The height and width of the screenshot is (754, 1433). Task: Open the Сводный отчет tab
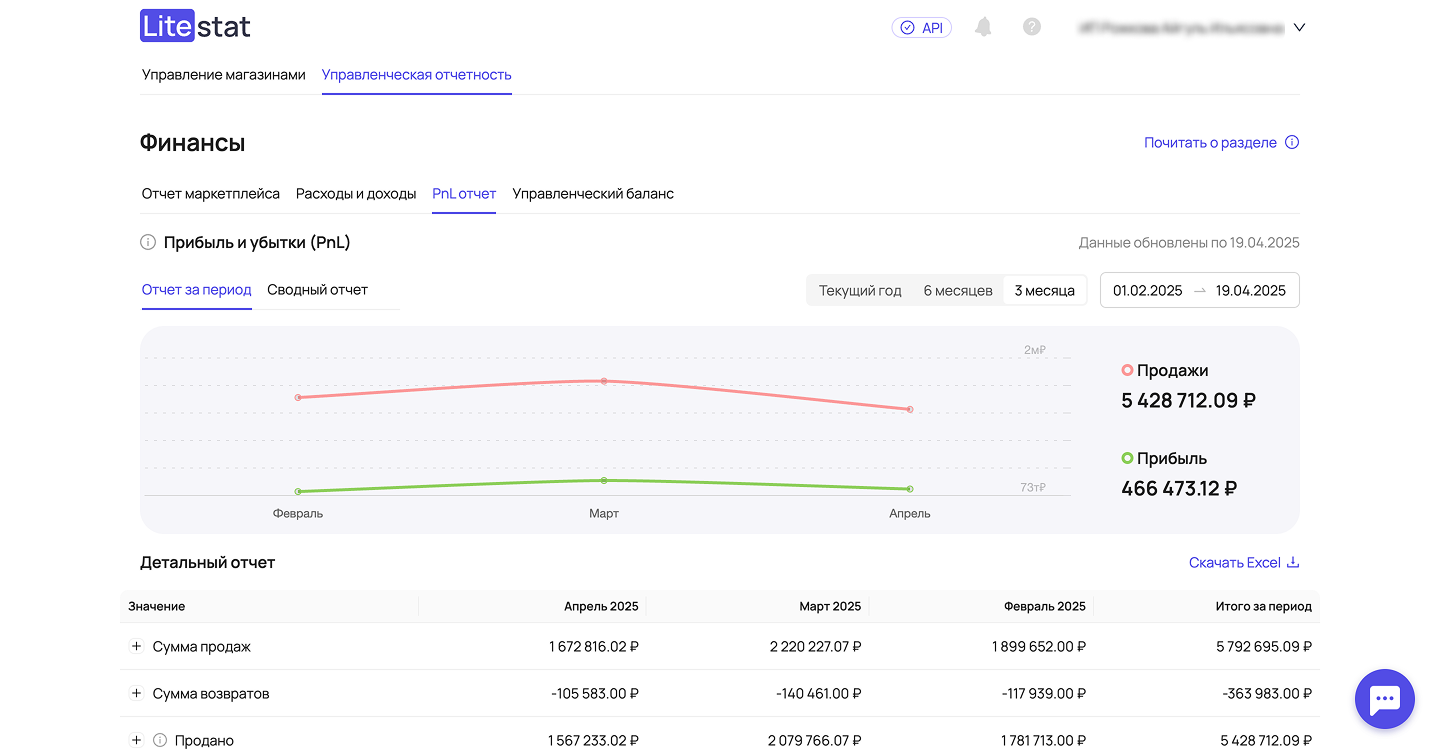point(317,290)
